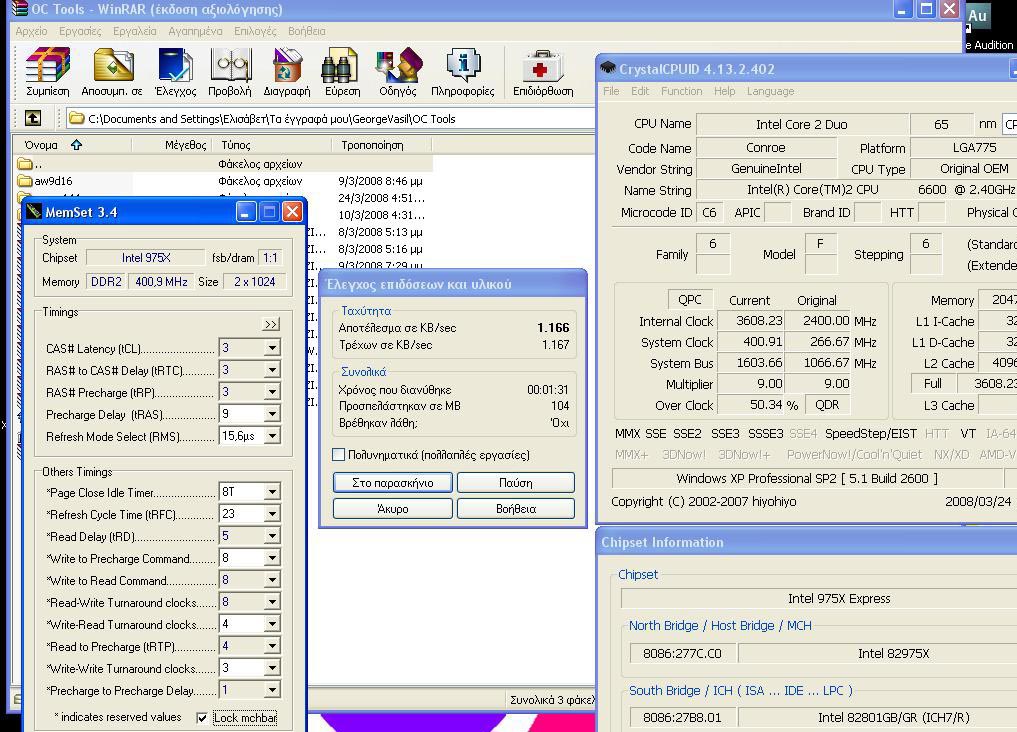
Task: Open the Refresh Mode Select dropdown
Action: tap(272, 436)
